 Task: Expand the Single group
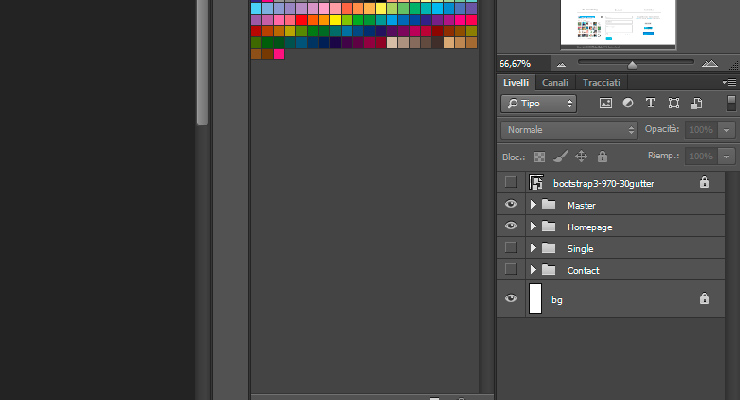[x=533, y=248]
